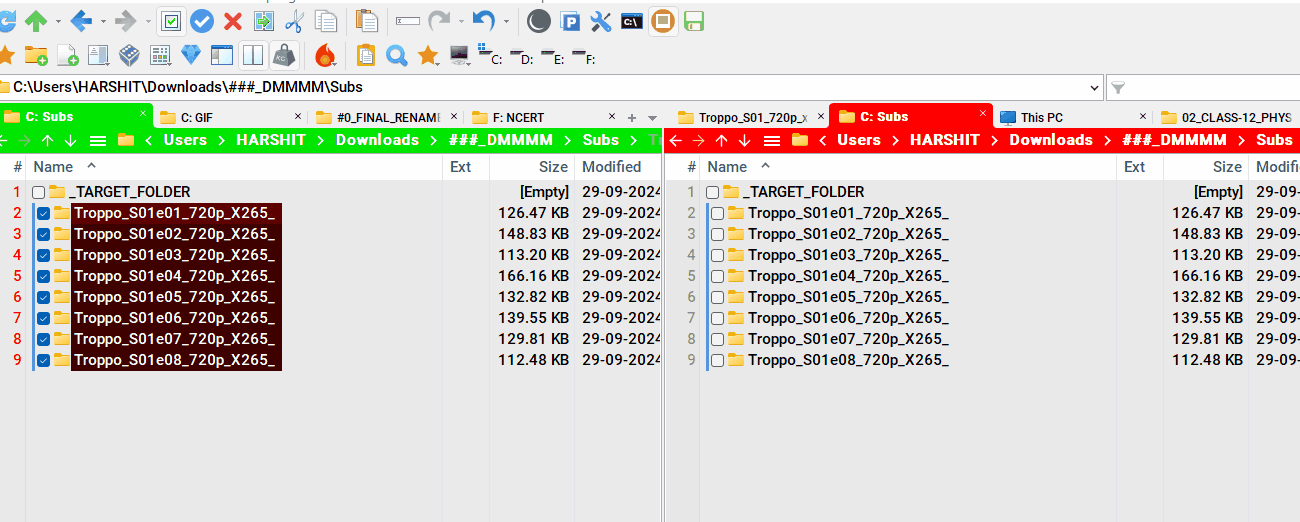Check Troppo_S01e05 checkbox in right pane
The height and width of the screenshot is (522, 1300).
[717, 297]
